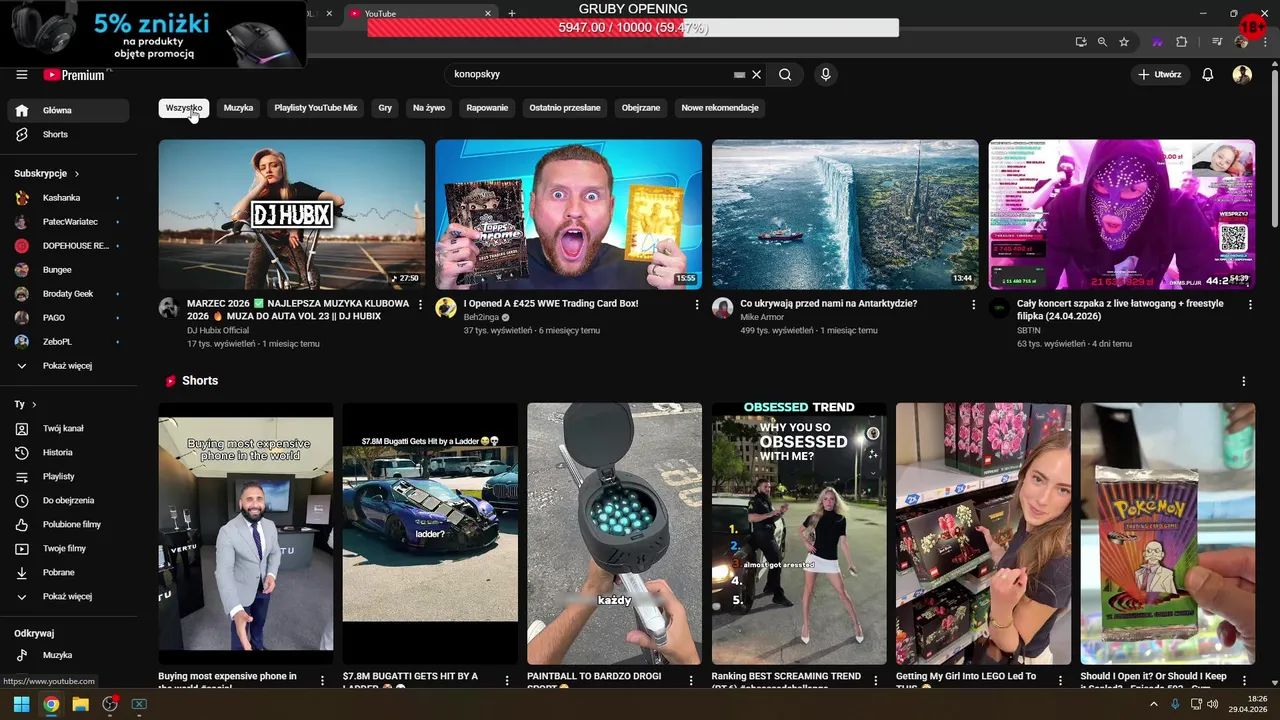1280x720 pixels.
Task: Open ZeboPL channel subscription
Action: pyautogui.click(x=68, y=342)
